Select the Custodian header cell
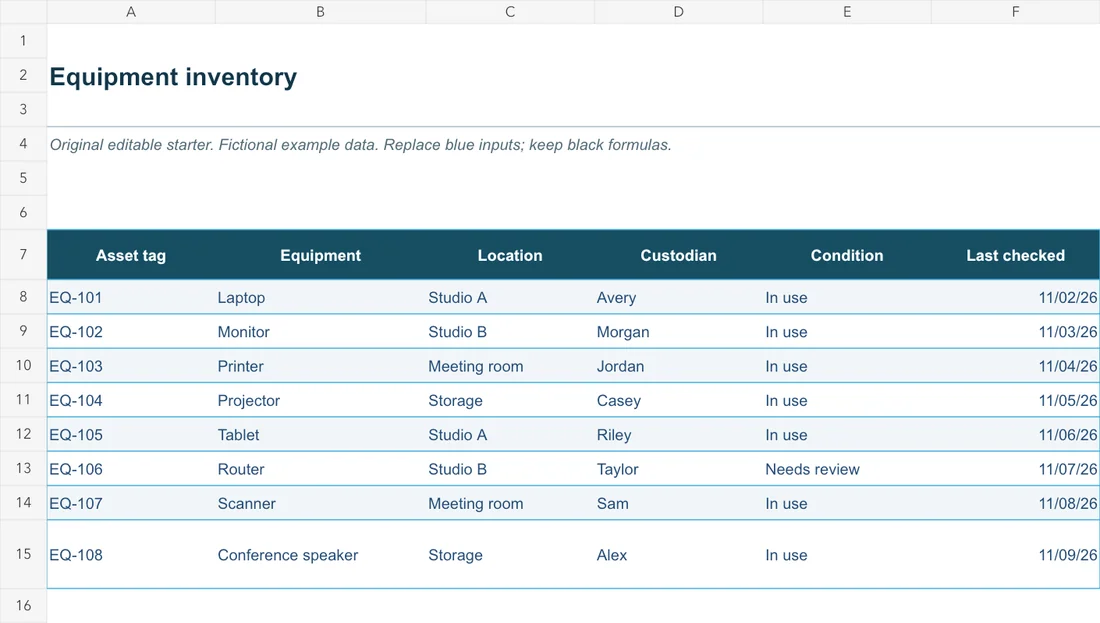 tap(678, 255)
